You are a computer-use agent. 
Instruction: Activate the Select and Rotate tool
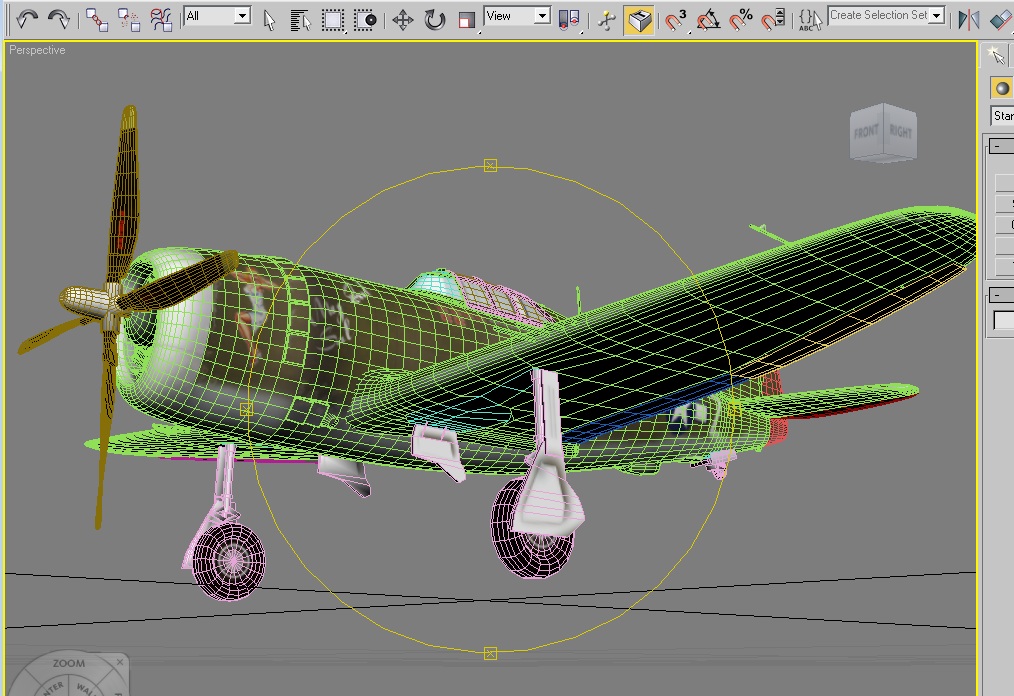click(x=435, y=20)
